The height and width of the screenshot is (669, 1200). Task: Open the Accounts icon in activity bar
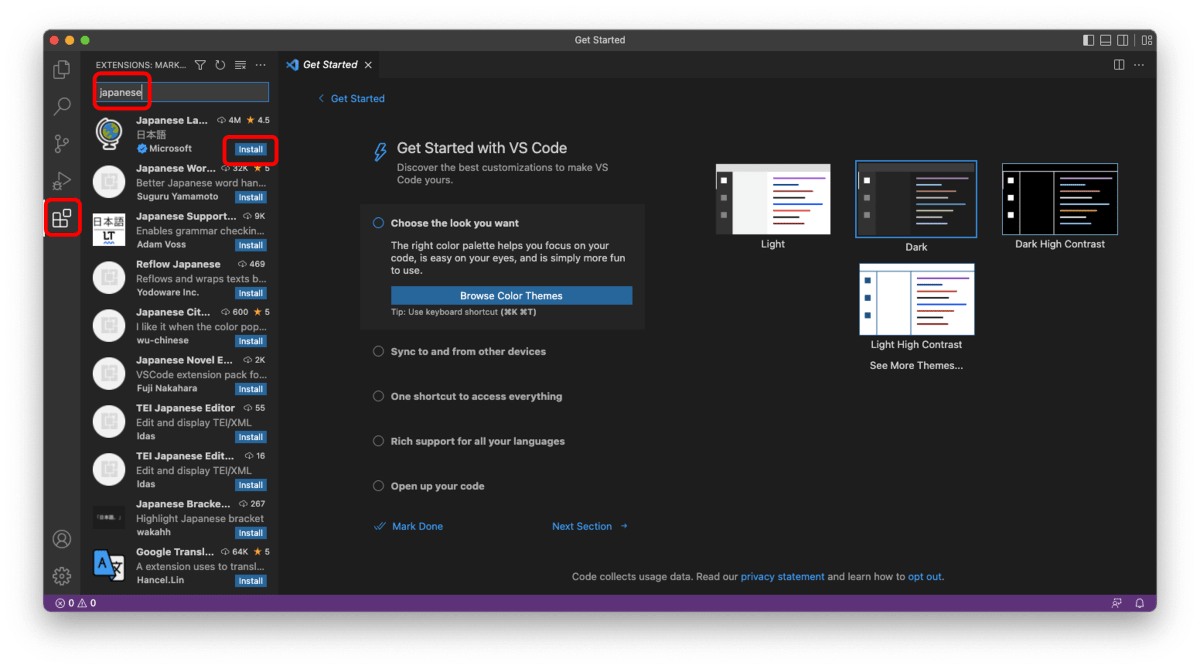pos(62,539)
